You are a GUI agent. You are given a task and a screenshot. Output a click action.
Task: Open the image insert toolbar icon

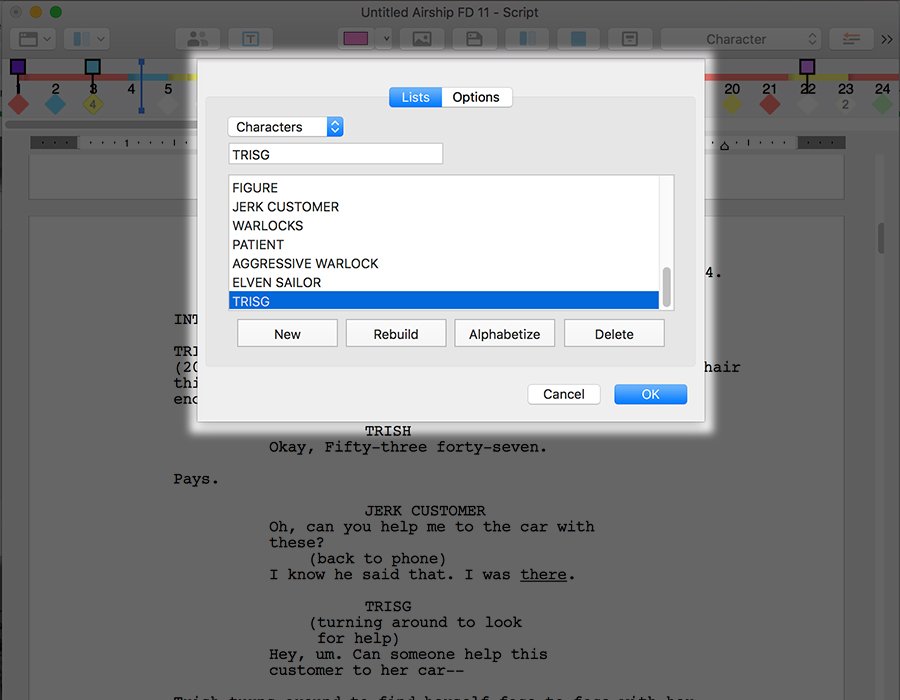(x=421, y=39)
